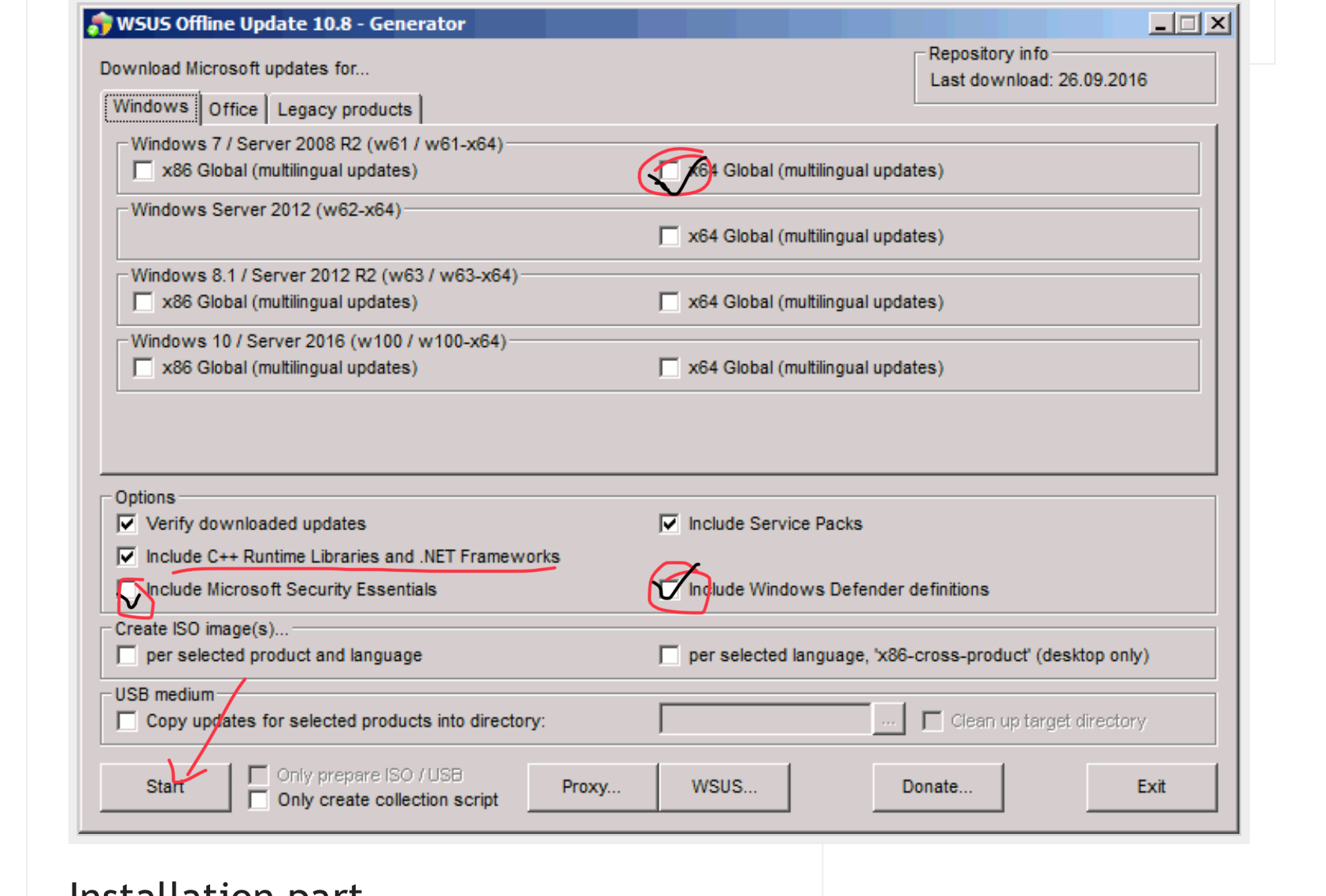Maximize the Generator window
Viewport: 1326px width, 896px height.
click(x=1189, y=24)
